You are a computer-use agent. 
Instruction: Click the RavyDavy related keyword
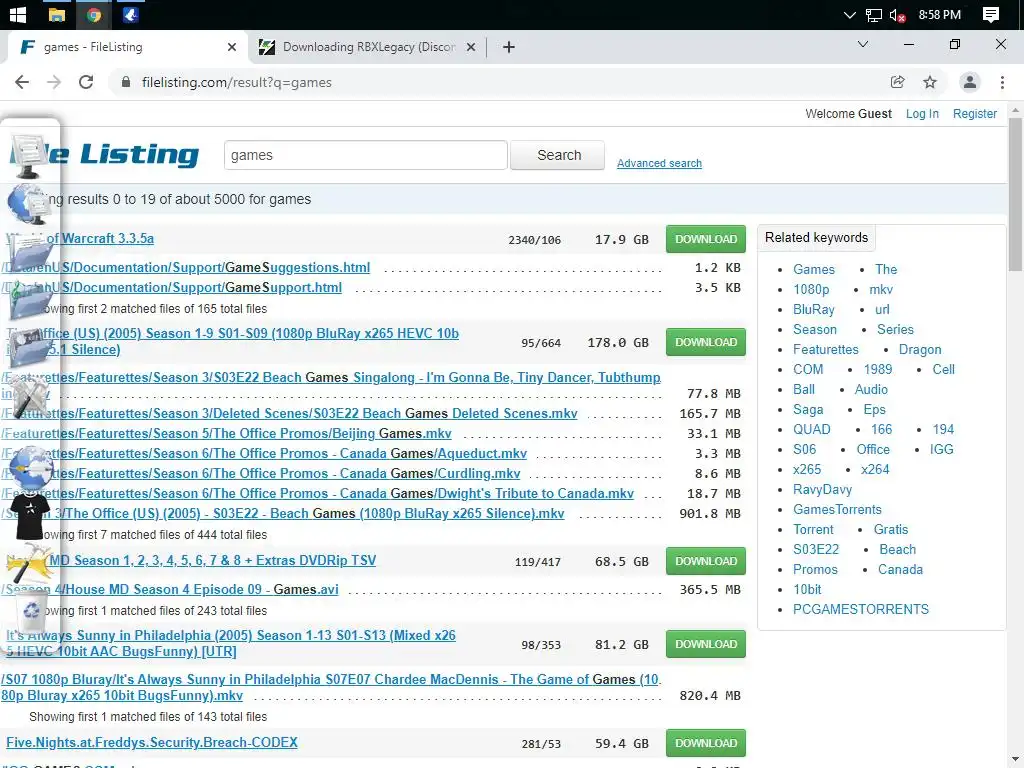tap(822, 489)
